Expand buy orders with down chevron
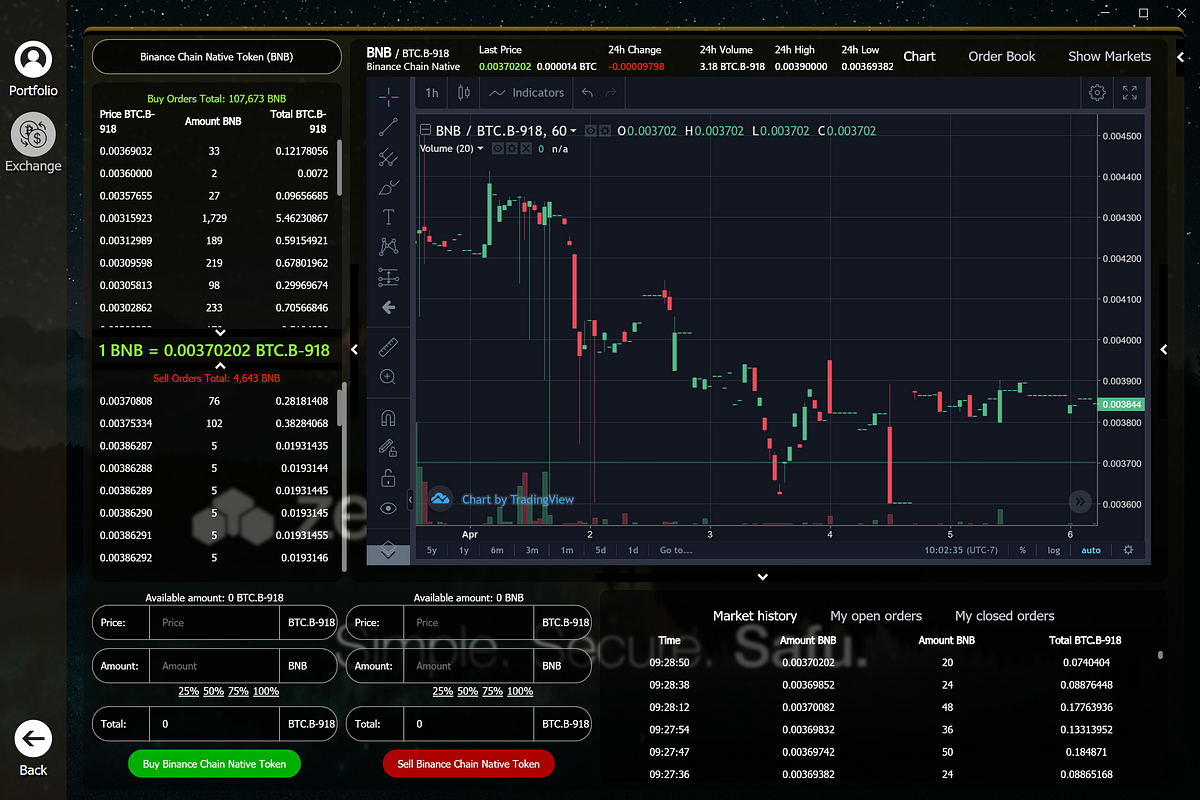 coord(221,332)
